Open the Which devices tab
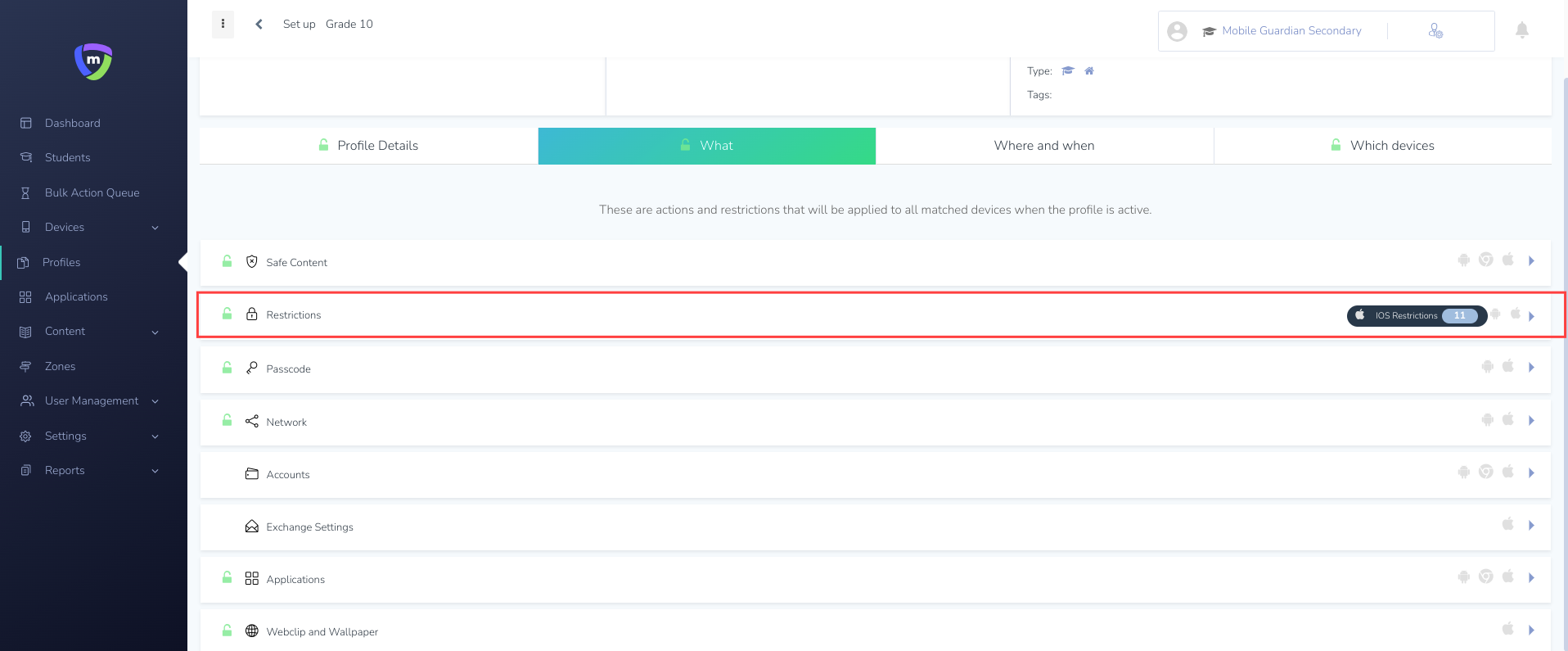 click(1382, 146)
